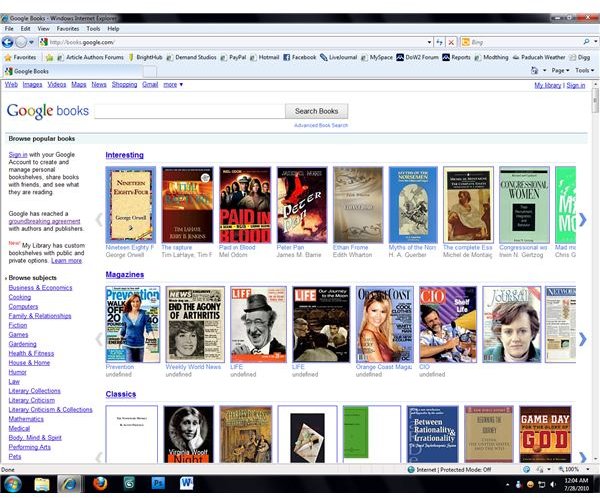Click the browser Back arrow button
600x498 pixels.
coord(8,42)
